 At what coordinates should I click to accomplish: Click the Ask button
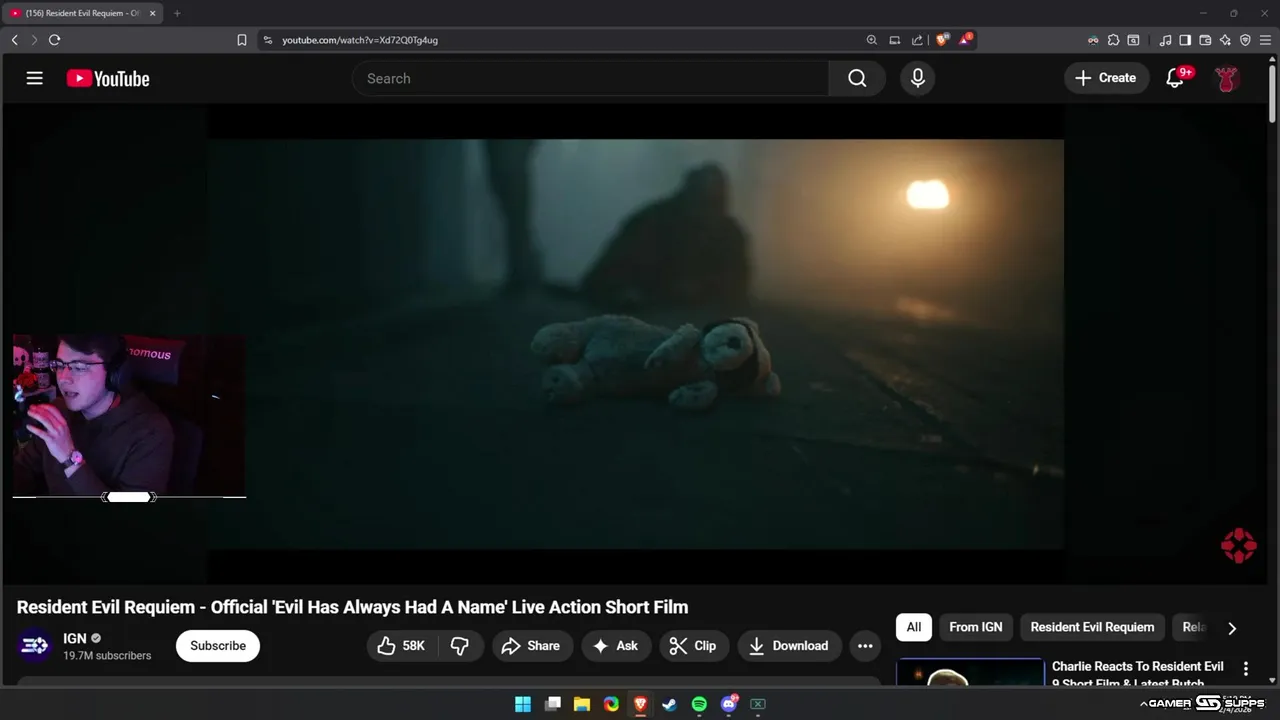(x=616, y=646)
